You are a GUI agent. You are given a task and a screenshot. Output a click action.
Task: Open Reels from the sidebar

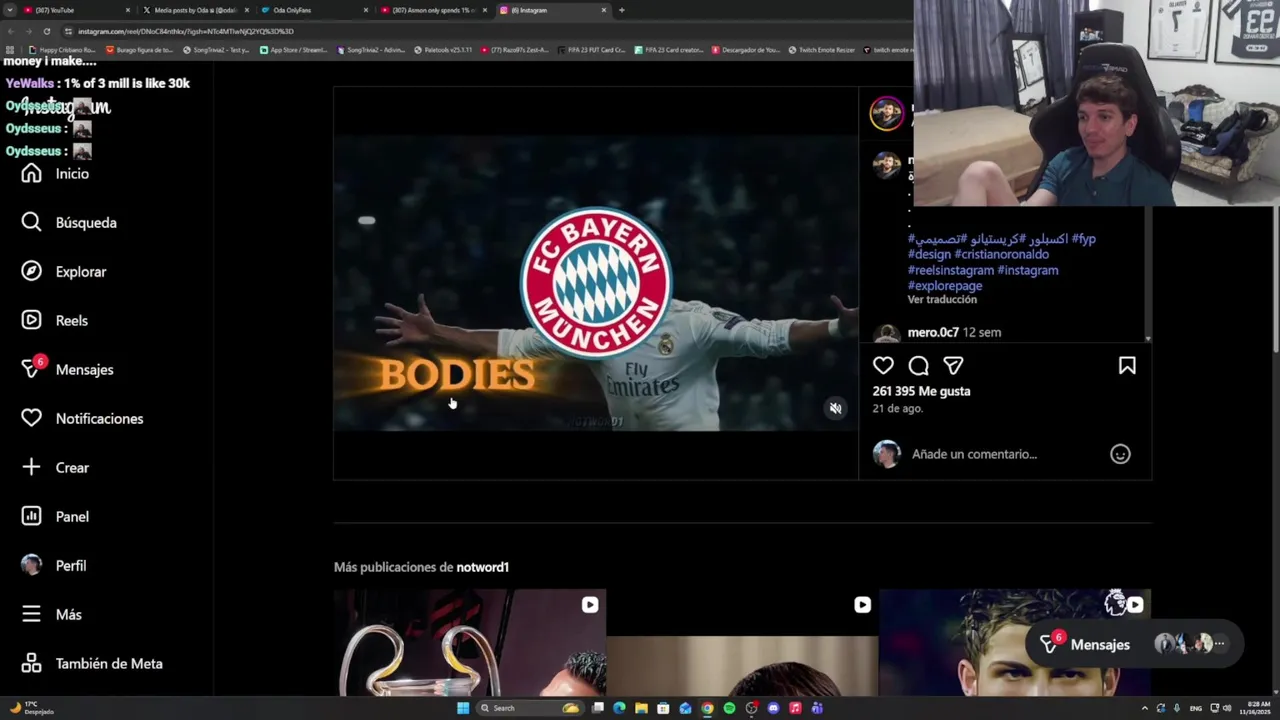pos(55,321)
